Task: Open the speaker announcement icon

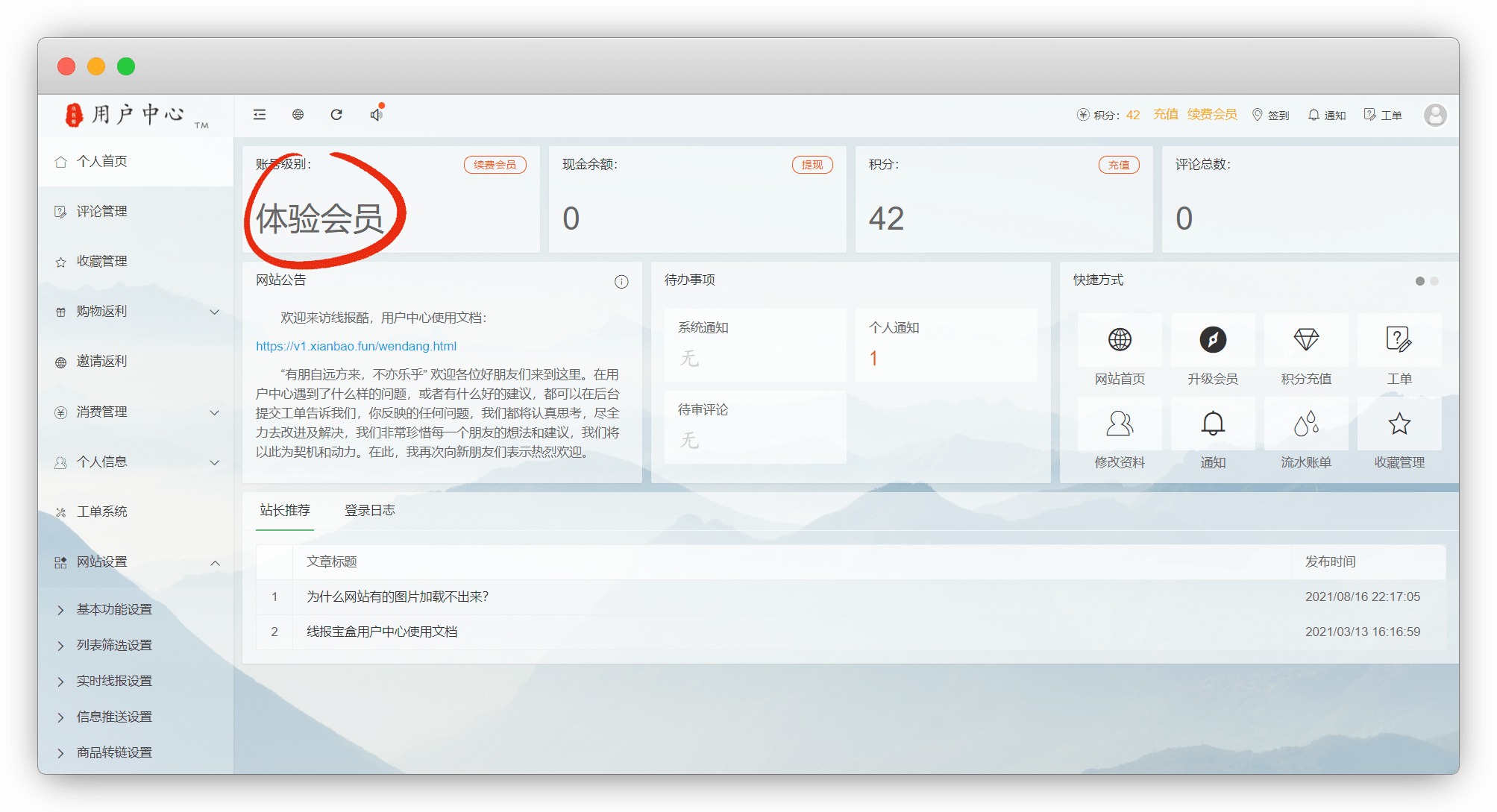Action: (376, 114)
